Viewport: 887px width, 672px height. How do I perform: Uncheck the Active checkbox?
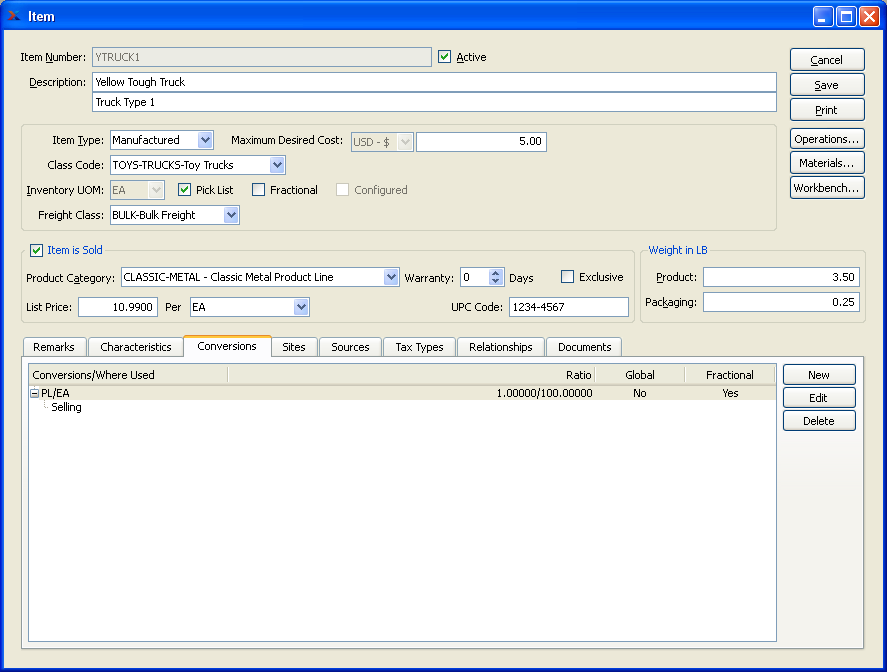tap(445, 57)
